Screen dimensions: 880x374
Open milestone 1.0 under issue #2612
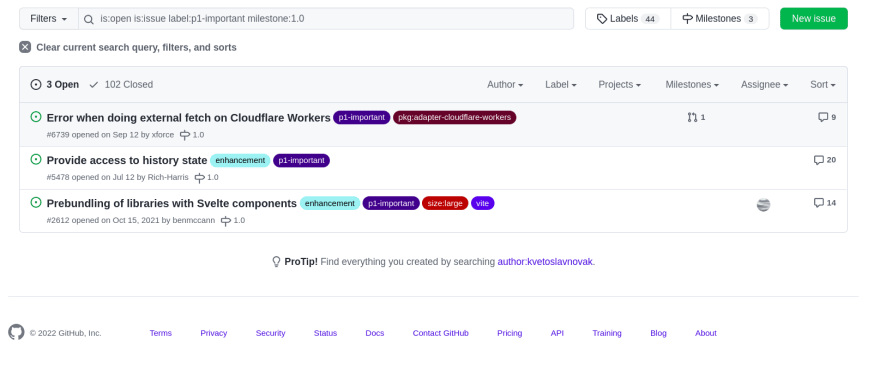point(233,220)
